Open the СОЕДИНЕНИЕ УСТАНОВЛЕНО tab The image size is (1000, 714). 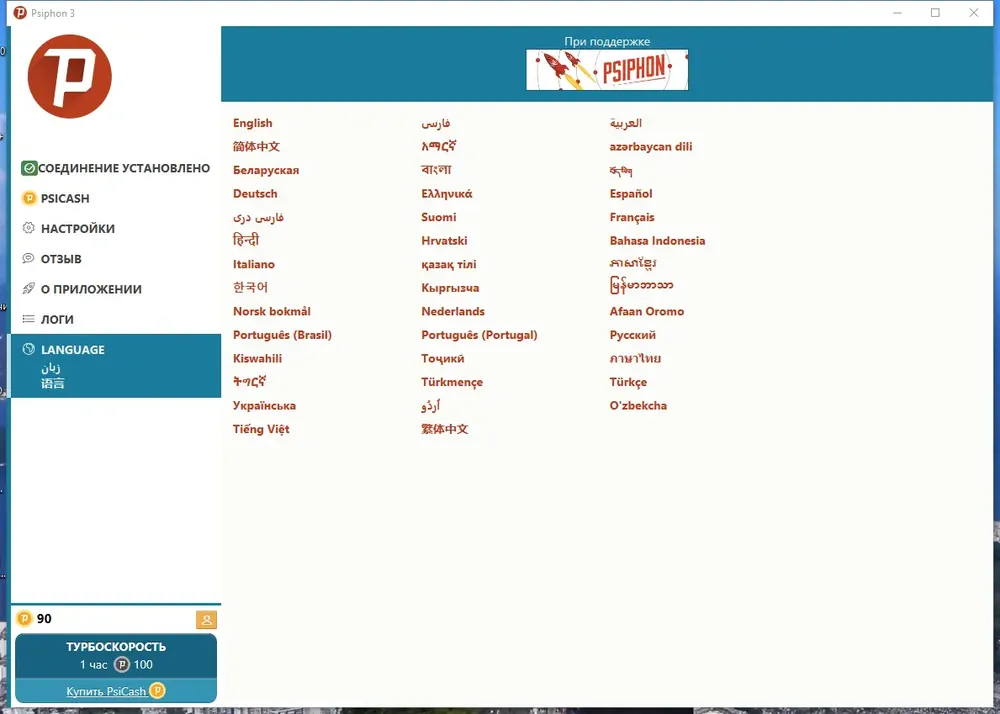tap(116, 168)
